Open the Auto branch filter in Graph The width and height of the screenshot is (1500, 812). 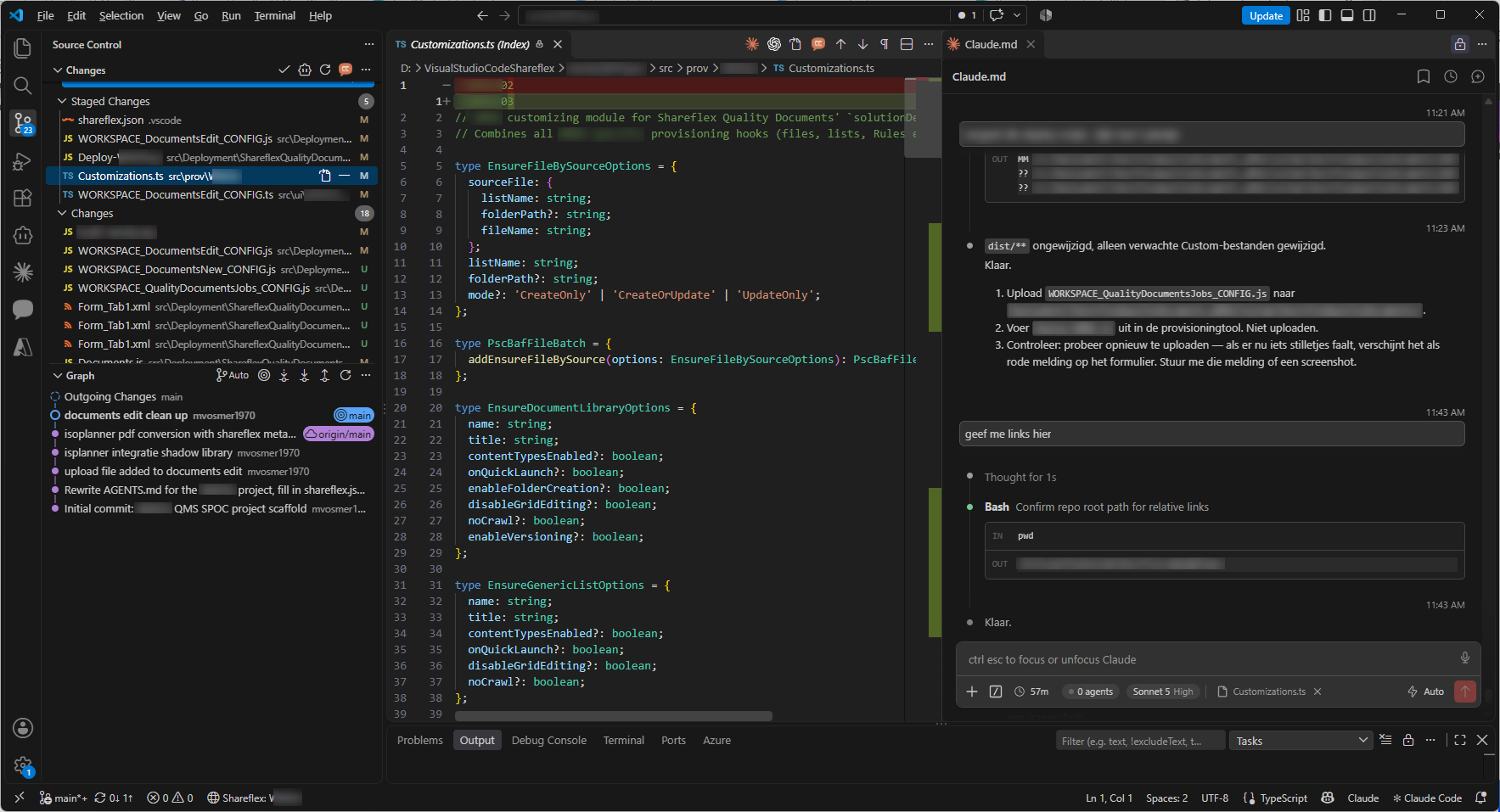coord(233,375)
